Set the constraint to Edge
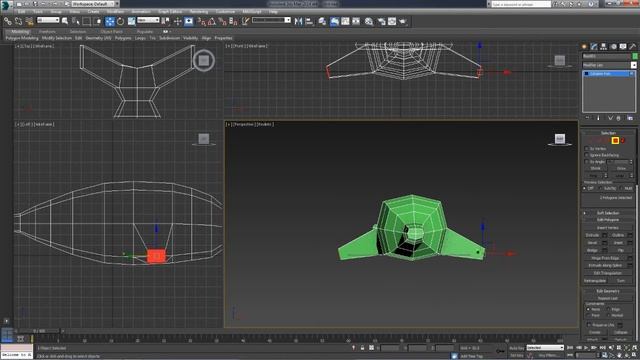Viewport: 640px width, 360px height. tap(609, 309)
